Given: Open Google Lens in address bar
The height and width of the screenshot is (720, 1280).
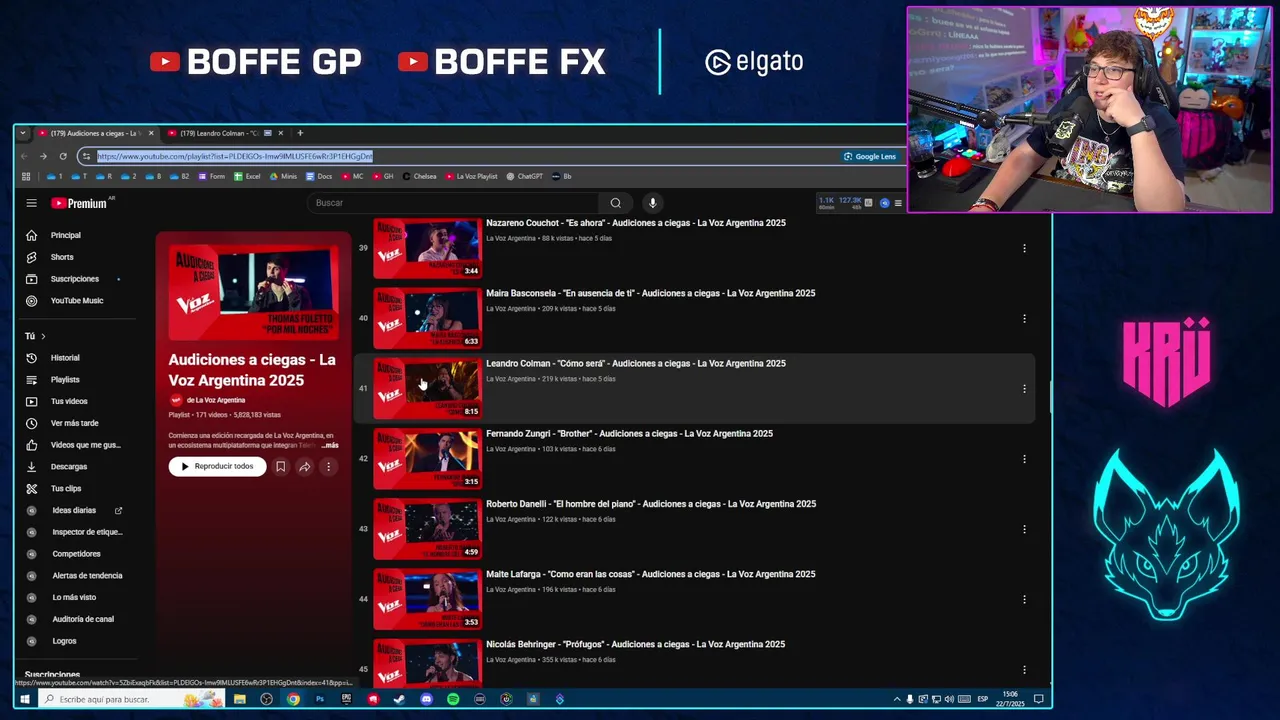Looking at the screenshot, I should point(869,156).
